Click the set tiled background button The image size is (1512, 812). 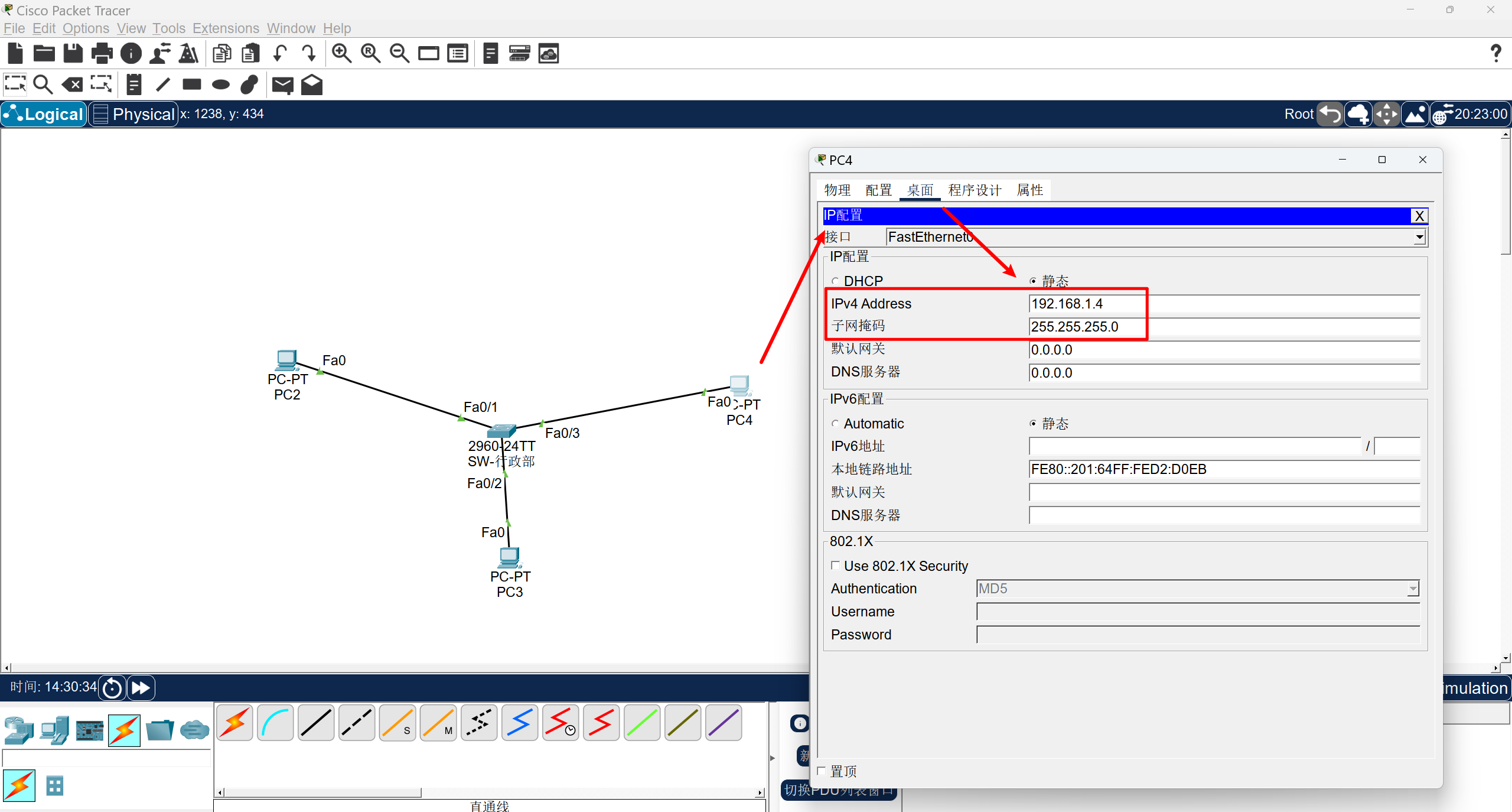[x=1415, y=114]
